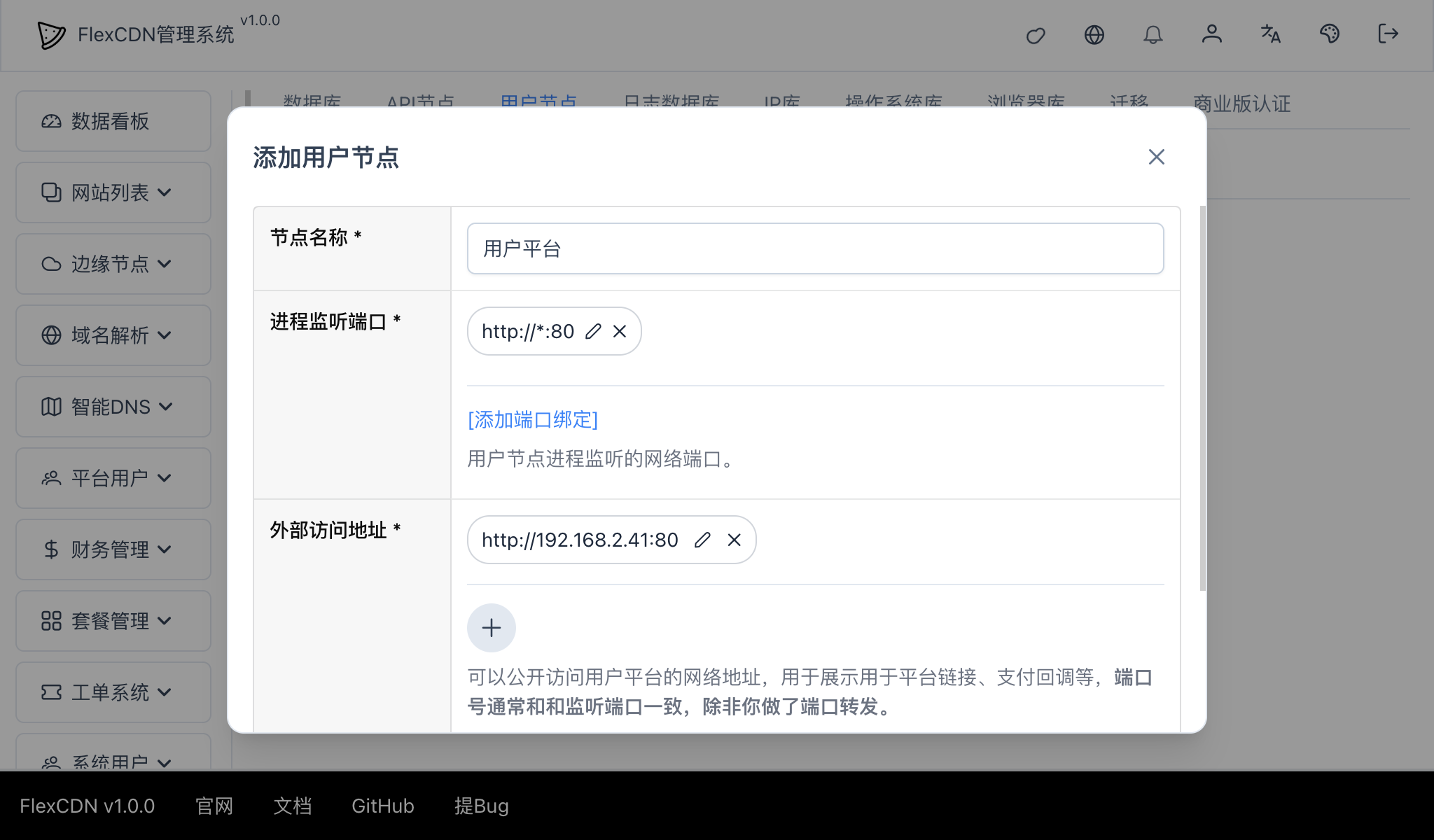Switch to the API节点 tab

tap(422, 103)
